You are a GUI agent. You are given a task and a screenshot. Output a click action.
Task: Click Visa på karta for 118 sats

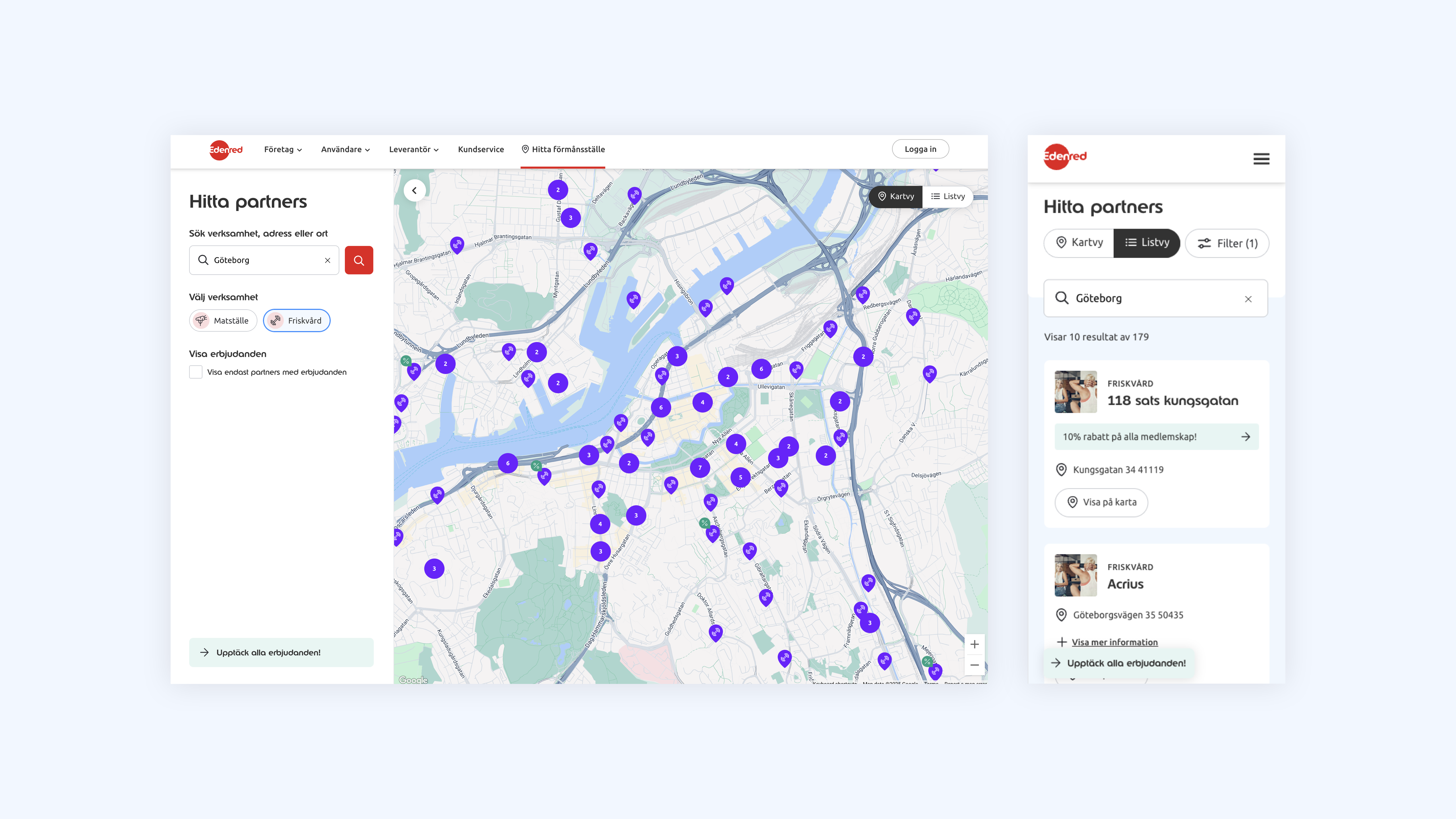[x=1101, y=502]
